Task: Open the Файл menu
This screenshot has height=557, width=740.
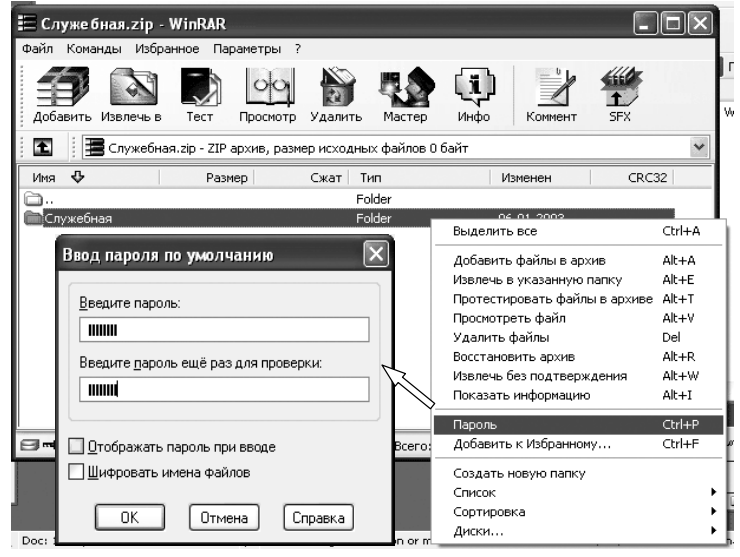Action: tap(37, 49)
